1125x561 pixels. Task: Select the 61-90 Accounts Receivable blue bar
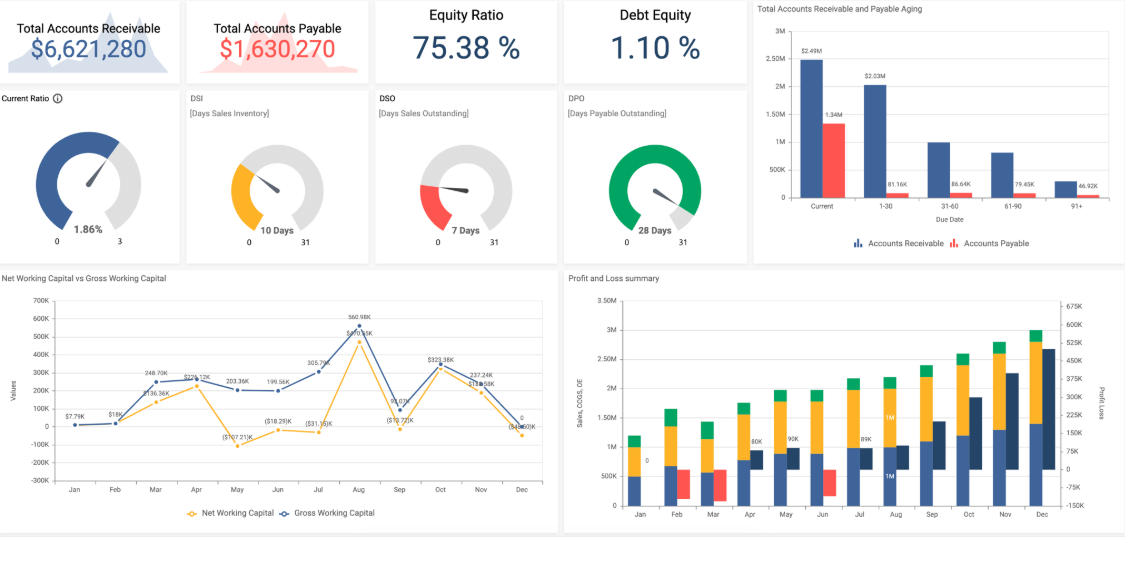pos(1002,175)
